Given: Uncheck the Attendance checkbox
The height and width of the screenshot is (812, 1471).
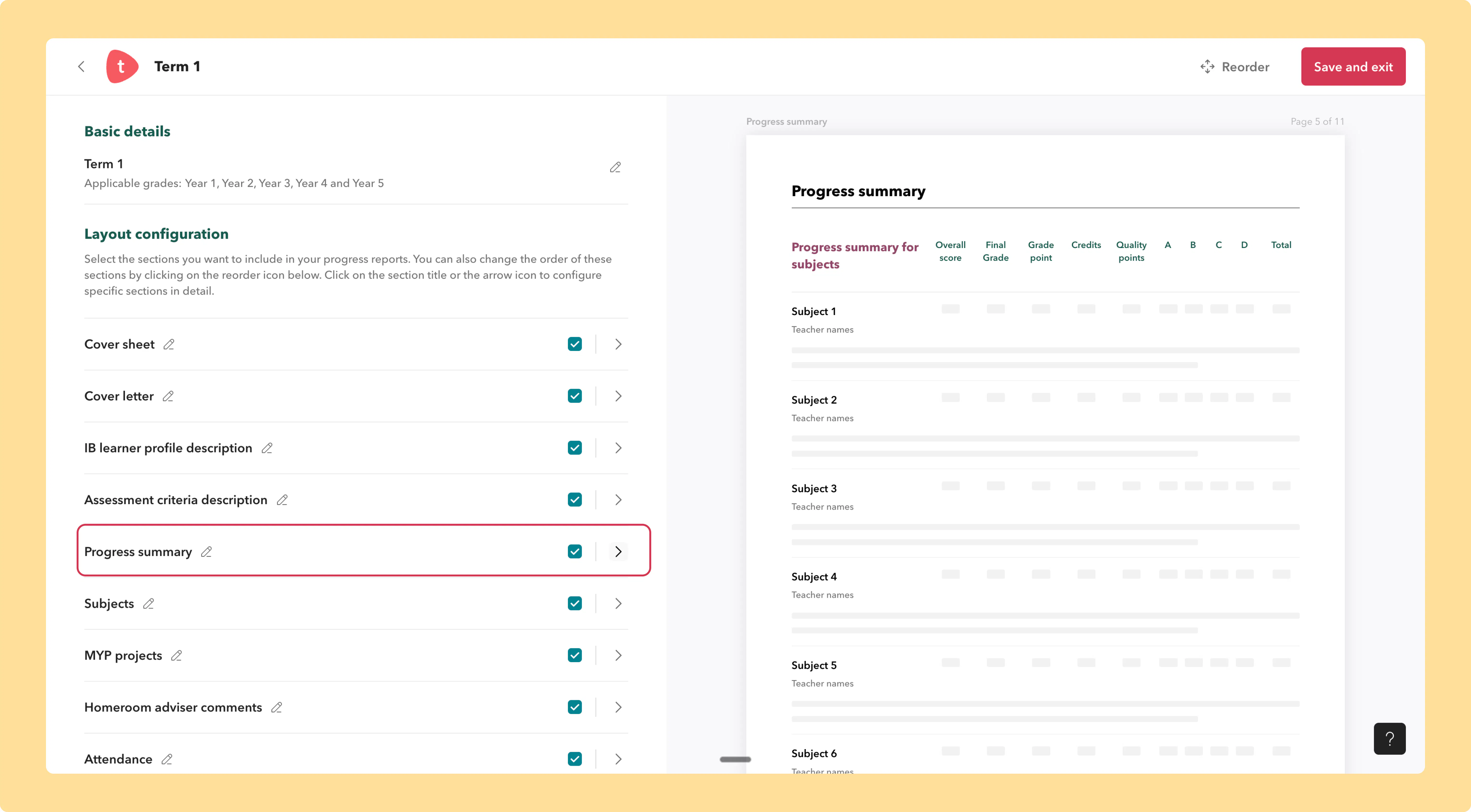Looking at the screenshot, I should tap(575, 759).
